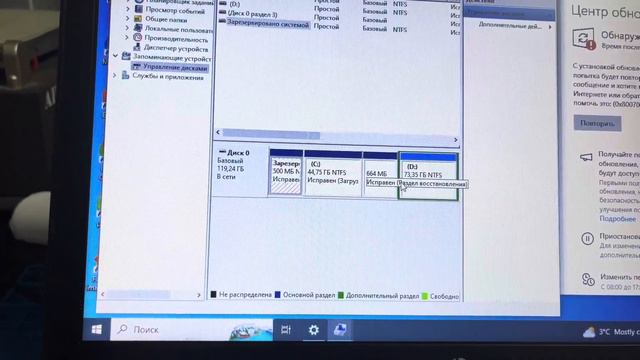
Task: Click the Shared Folders (Общие папки) icon
Action: pyautogui.click(x=138, y=19)
